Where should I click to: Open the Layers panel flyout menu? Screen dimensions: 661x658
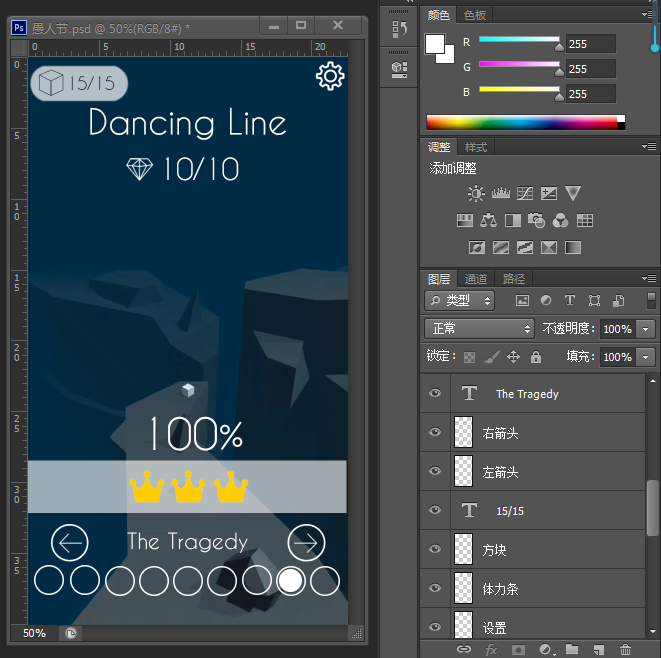(649, 278)
